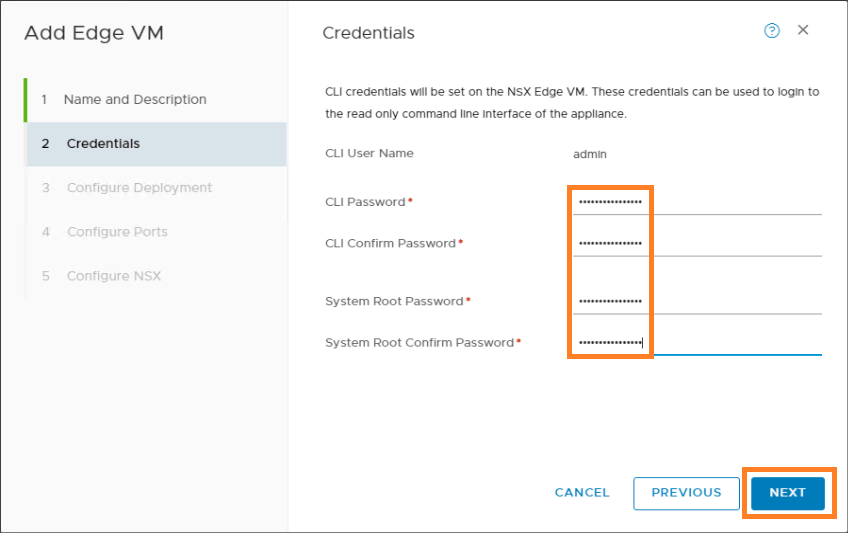
Task: Go to Name and Description step
Action: coord(134,100)
